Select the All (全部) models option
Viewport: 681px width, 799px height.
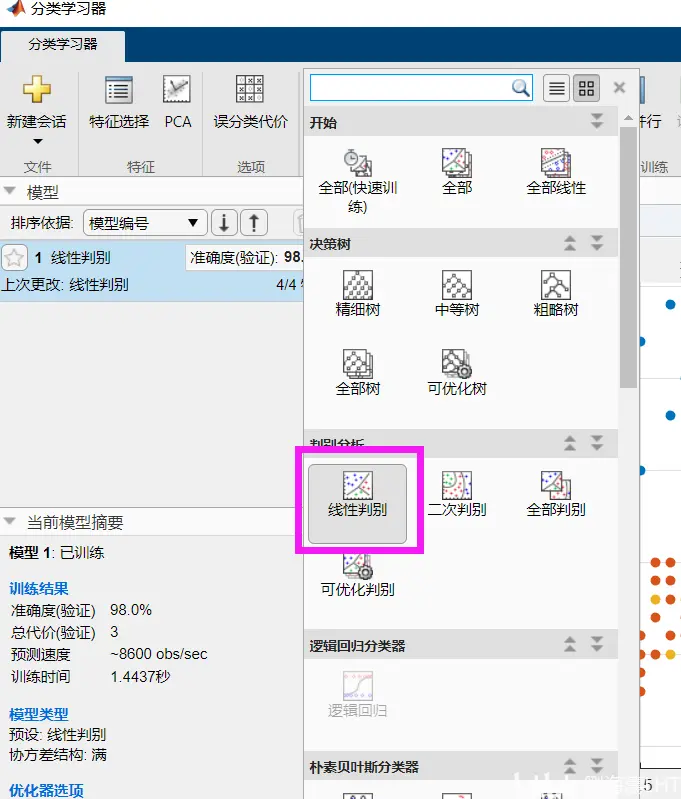pos(457,172)
